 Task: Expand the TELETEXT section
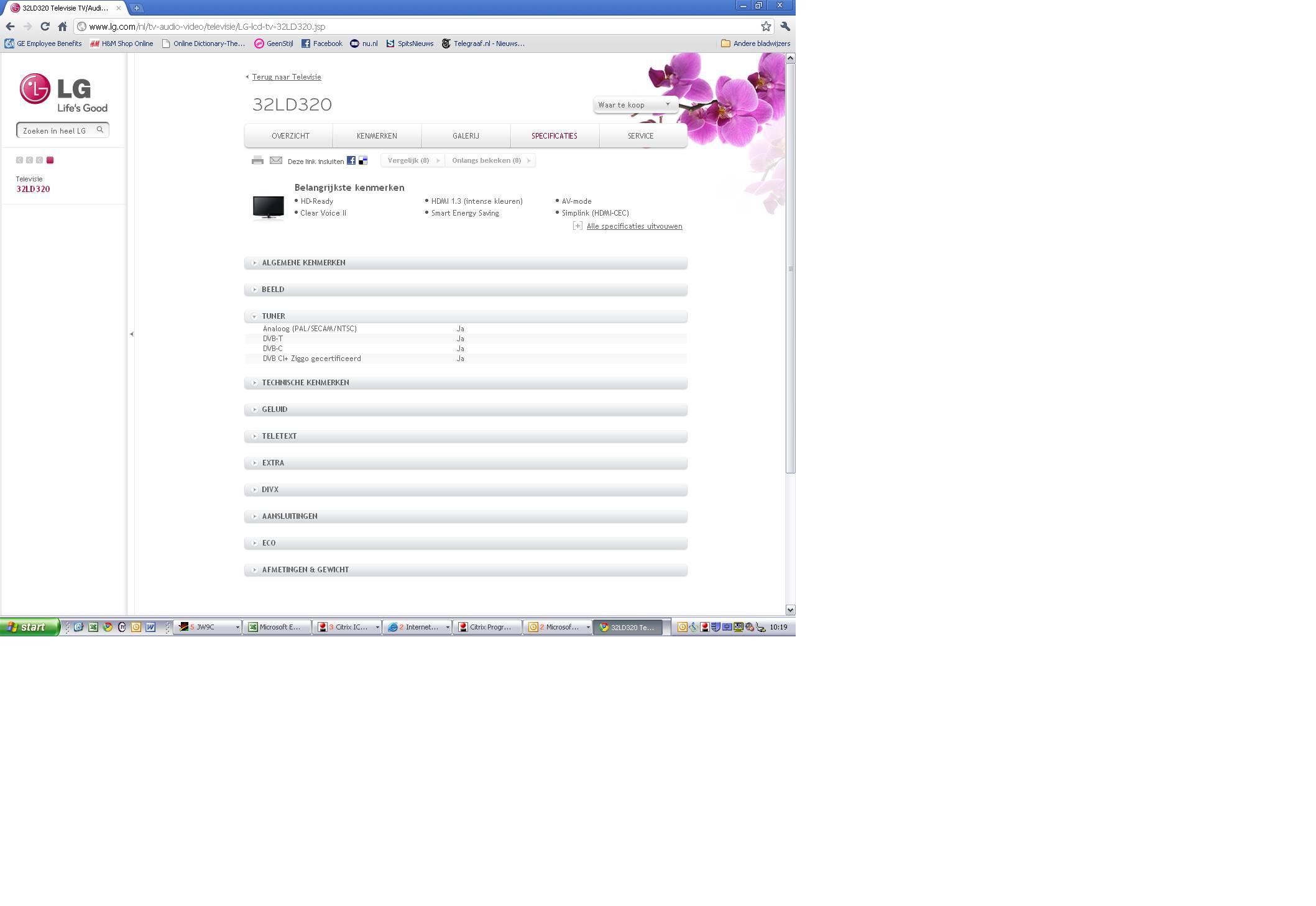click(466, 436)
